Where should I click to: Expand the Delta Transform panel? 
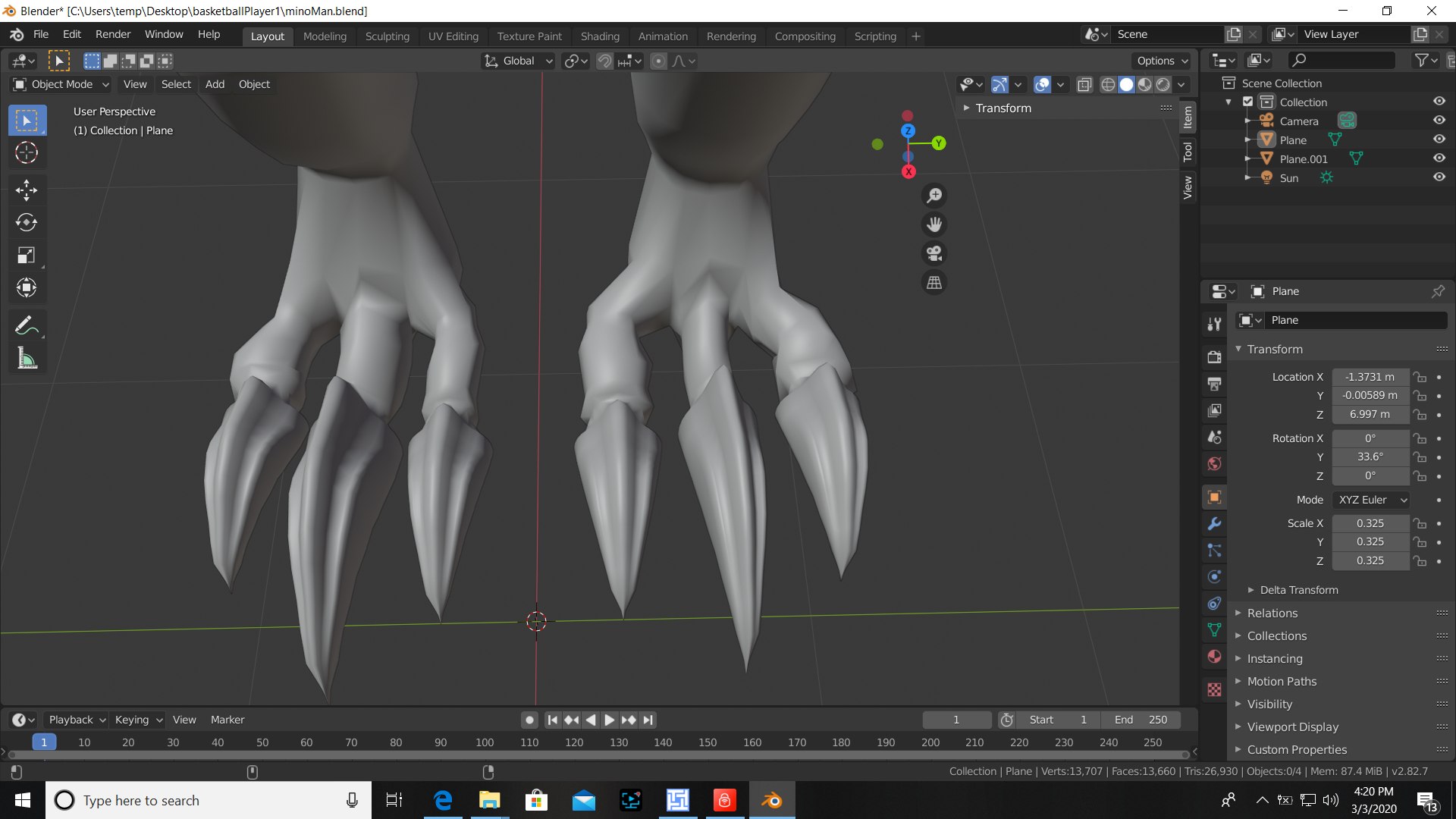[1298, 590]
